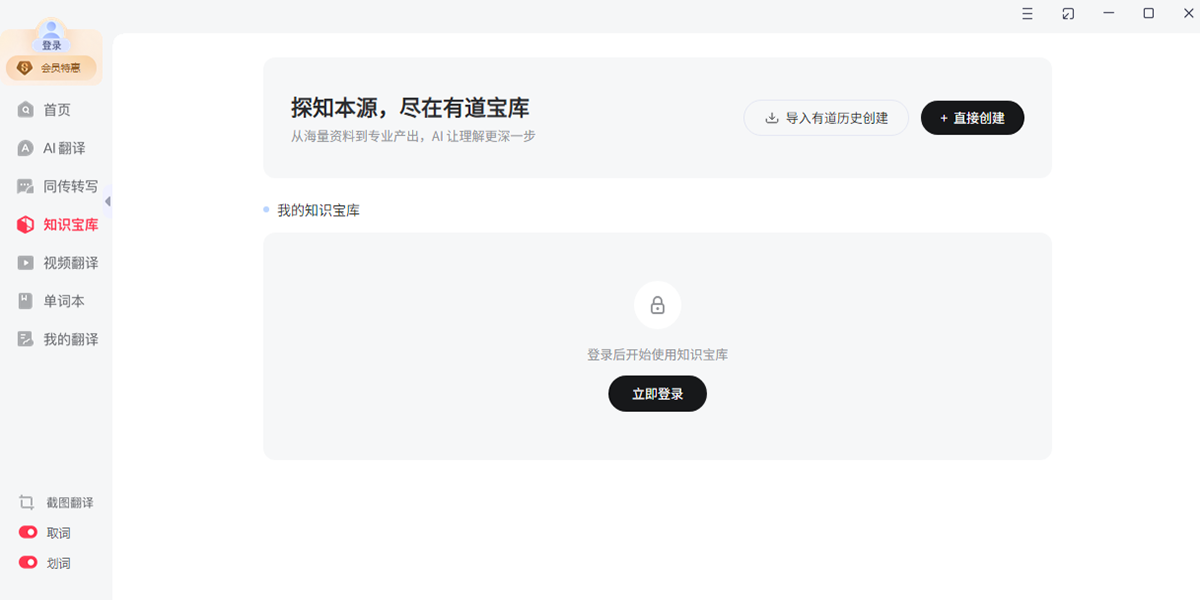Screen dimensions: 1200x600
Task: Click the 立即登录 button
Action: click(657, 394)
